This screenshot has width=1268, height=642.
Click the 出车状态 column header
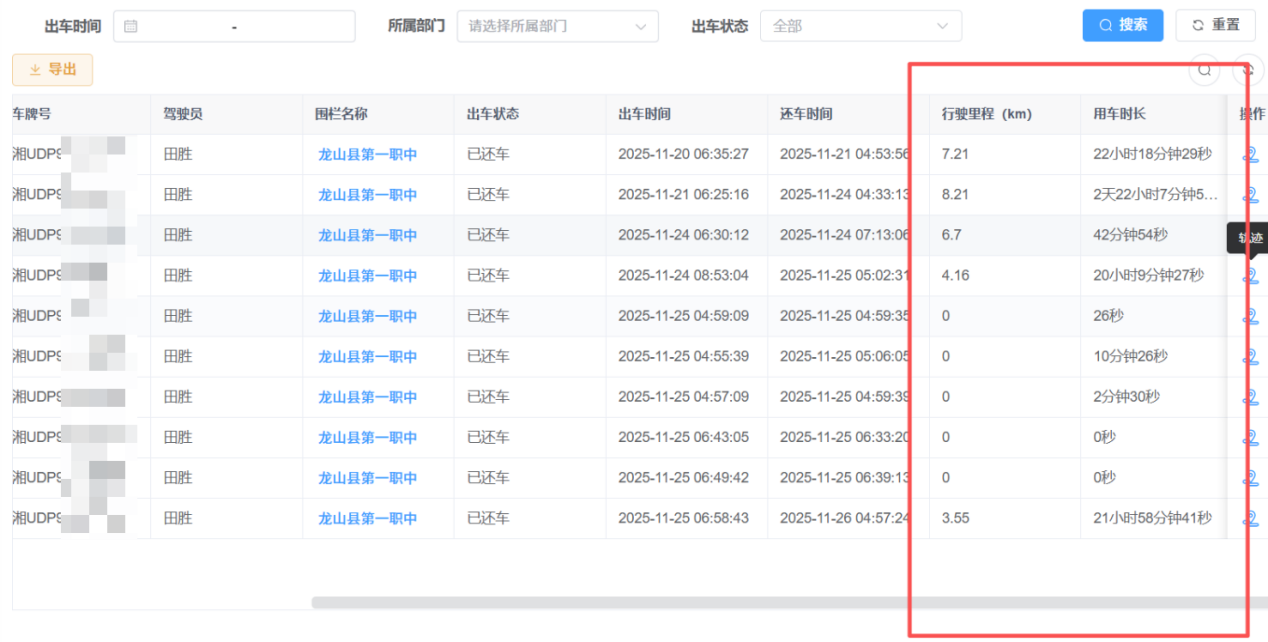pos(493,114)
